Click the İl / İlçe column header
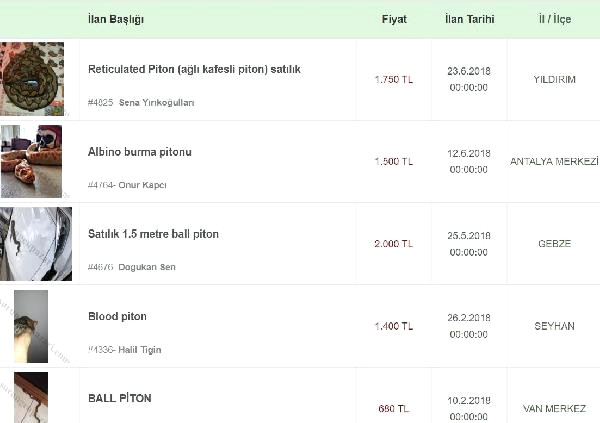600x423 pixels. pyautogui.click(x=555, y=20)
